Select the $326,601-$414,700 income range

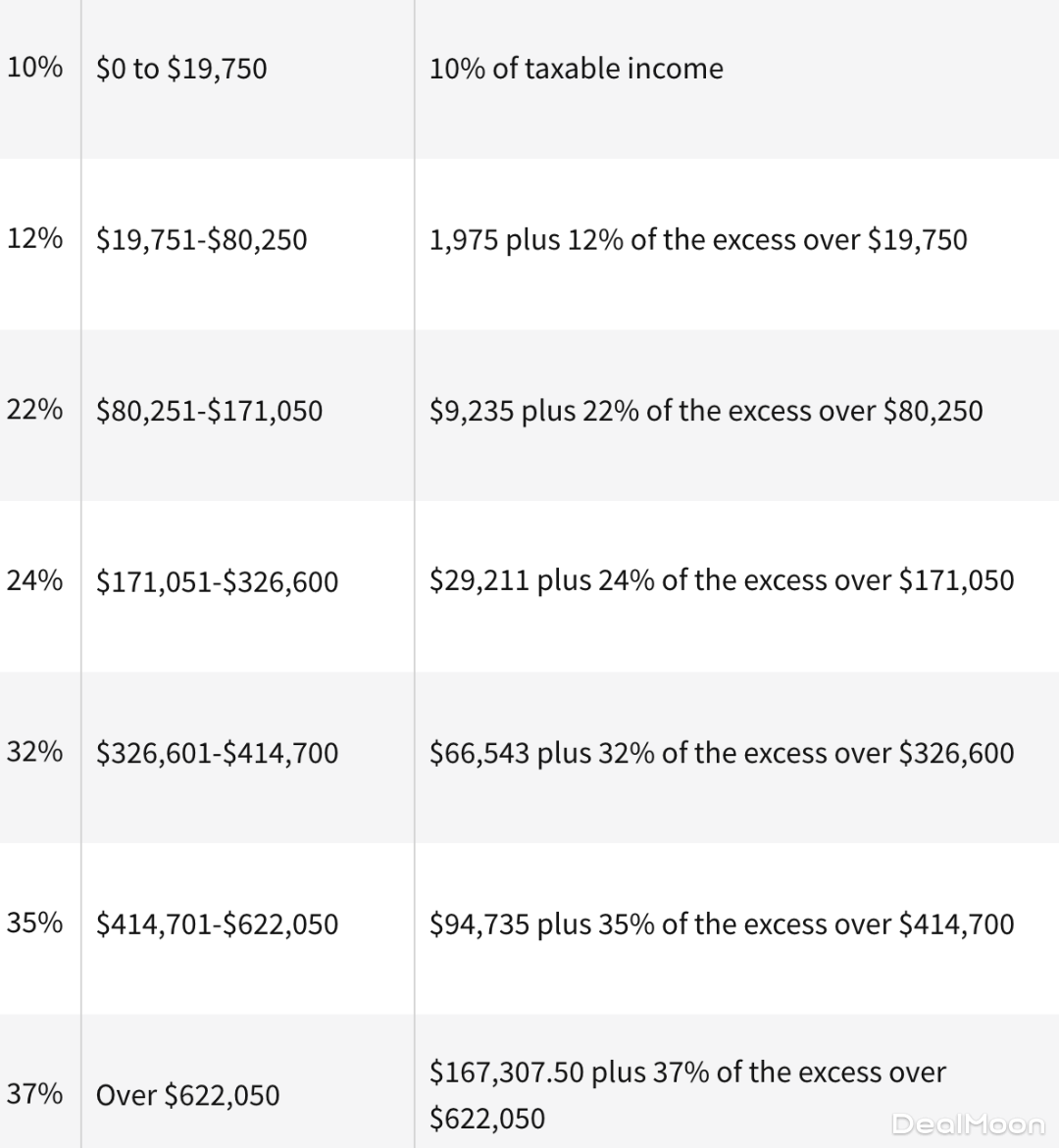[217, 753]
